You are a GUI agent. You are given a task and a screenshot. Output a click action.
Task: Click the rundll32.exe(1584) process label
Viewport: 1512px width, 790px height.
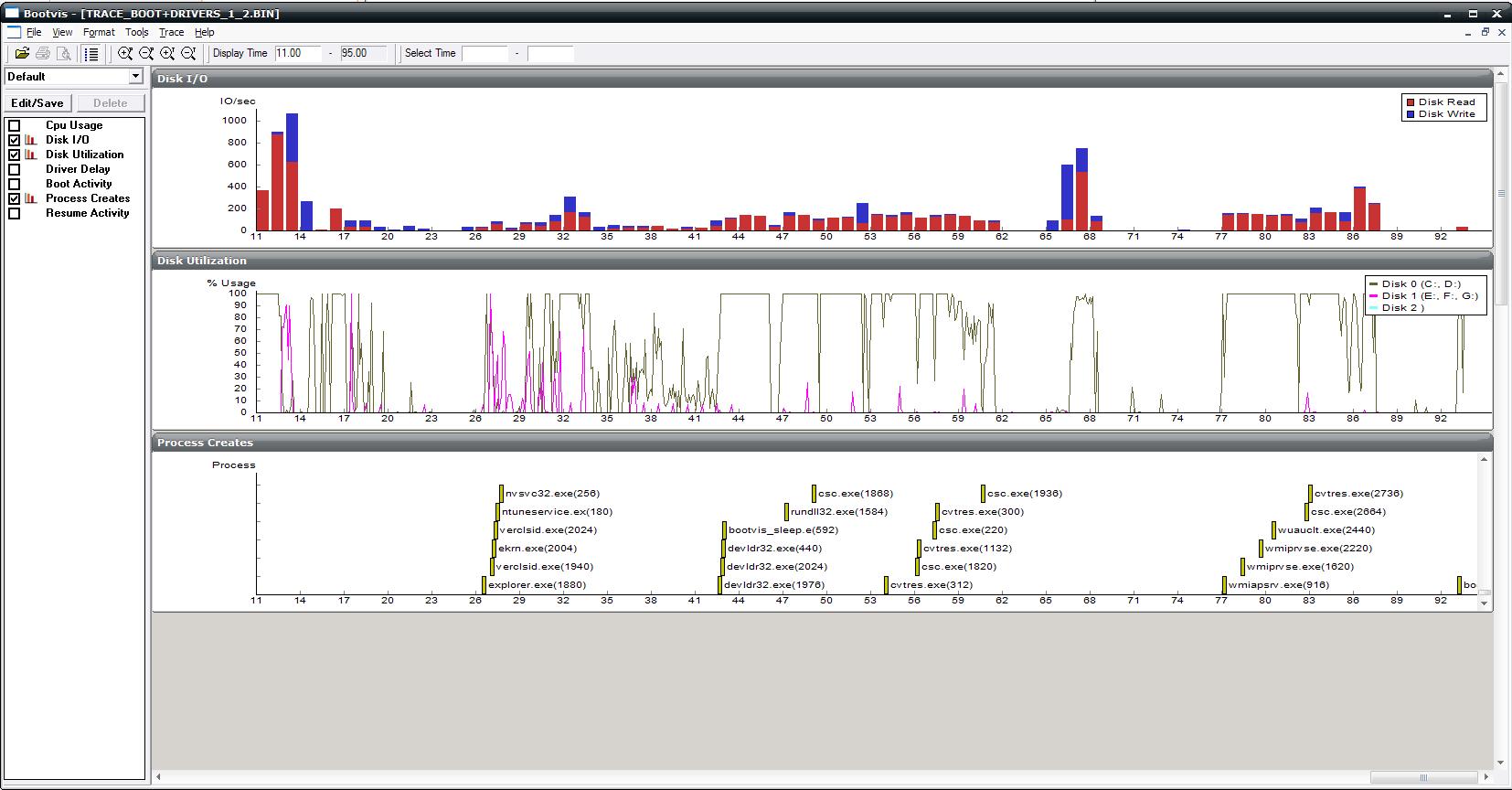[839, 512]
